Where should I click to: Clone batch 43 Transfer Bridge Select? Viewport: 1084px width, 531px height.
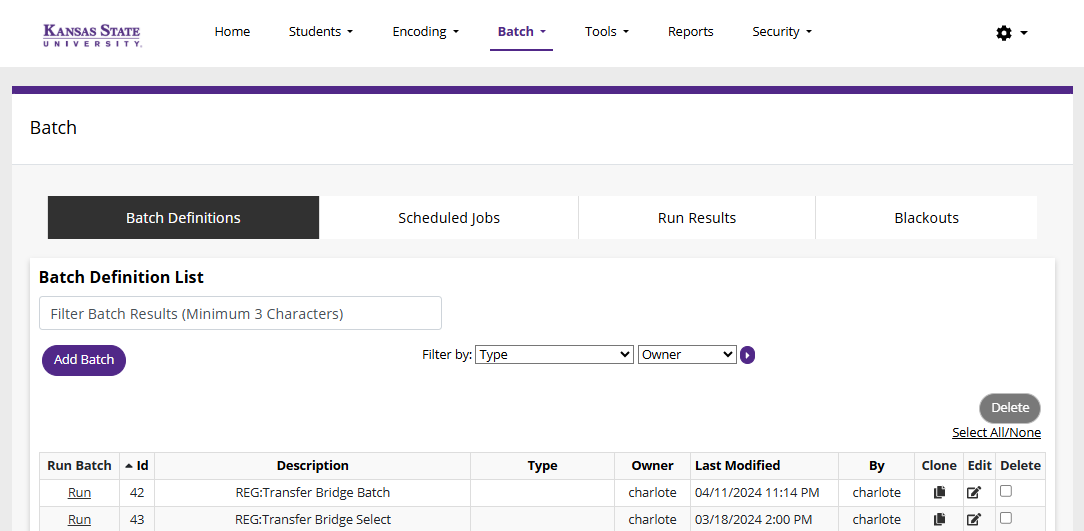click(x=939, y=519)
